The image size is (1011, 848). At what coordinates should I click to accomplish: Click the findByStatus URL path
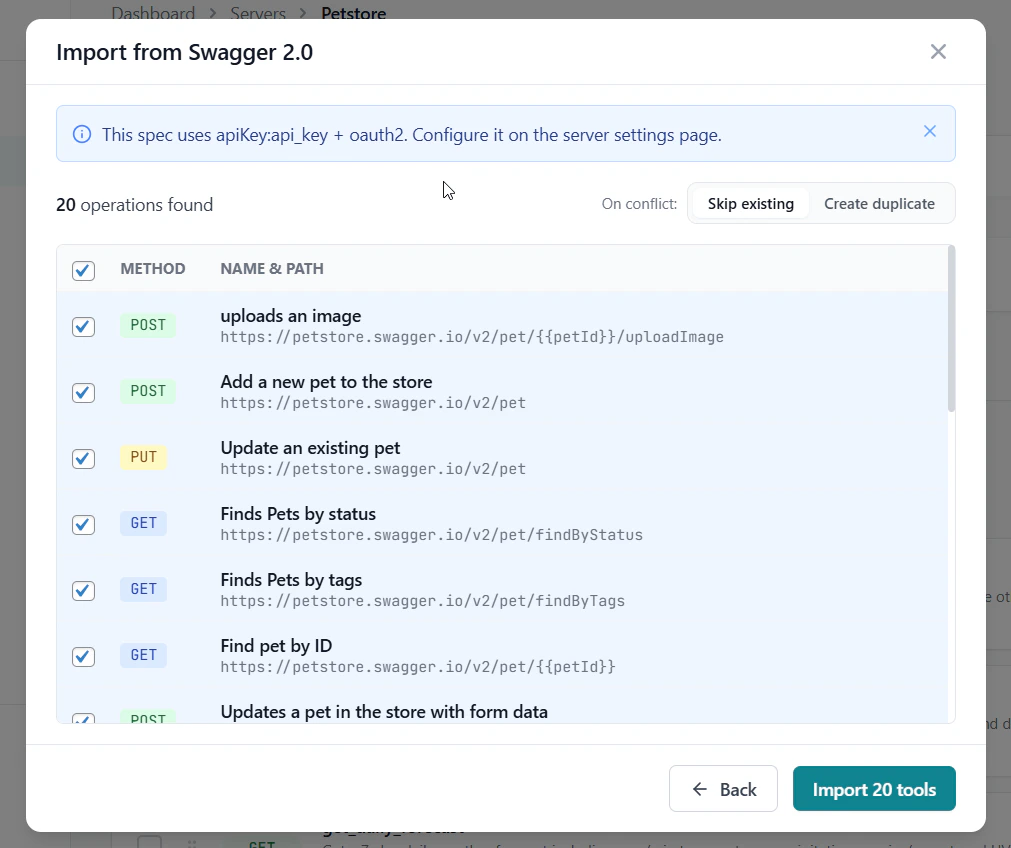click(431, 535)
